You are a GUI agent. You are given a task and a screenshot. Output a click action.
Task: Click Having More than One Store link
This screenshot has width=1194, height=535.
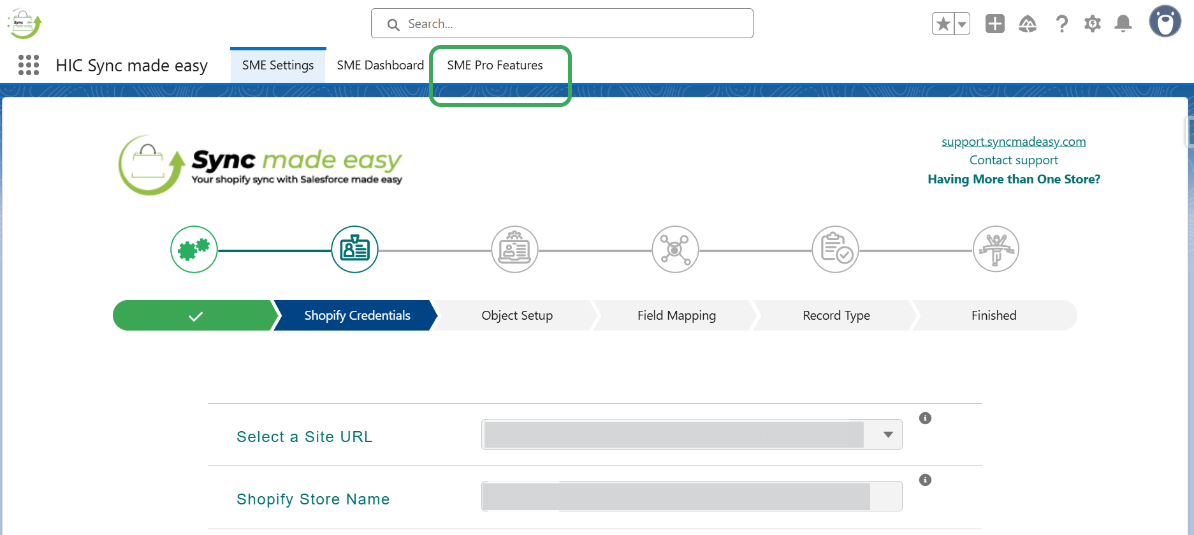[x=1014, y=180]
